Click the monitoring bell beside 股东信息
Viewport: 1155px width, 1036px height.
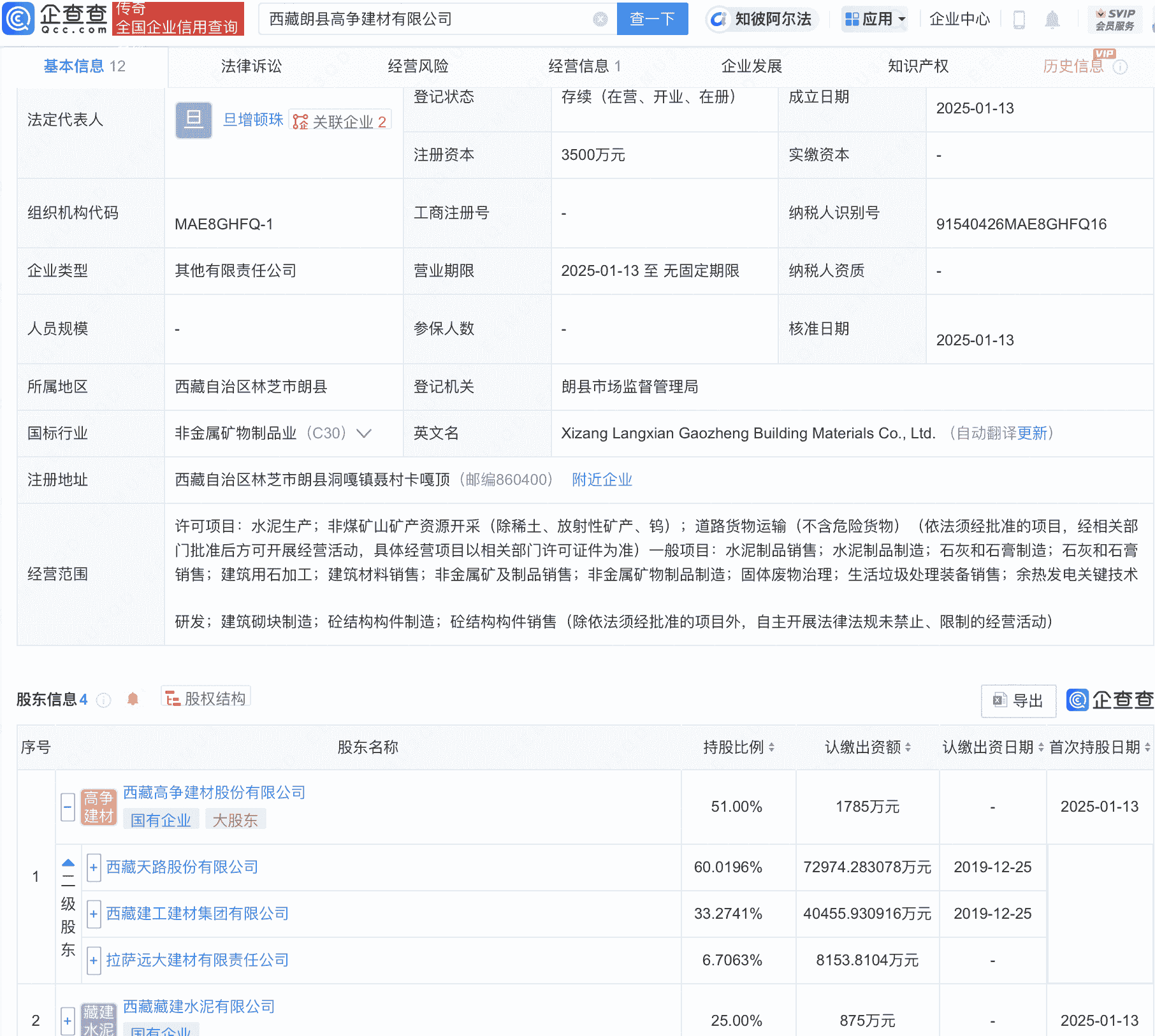pyautogui.click(x=131, y=699)
